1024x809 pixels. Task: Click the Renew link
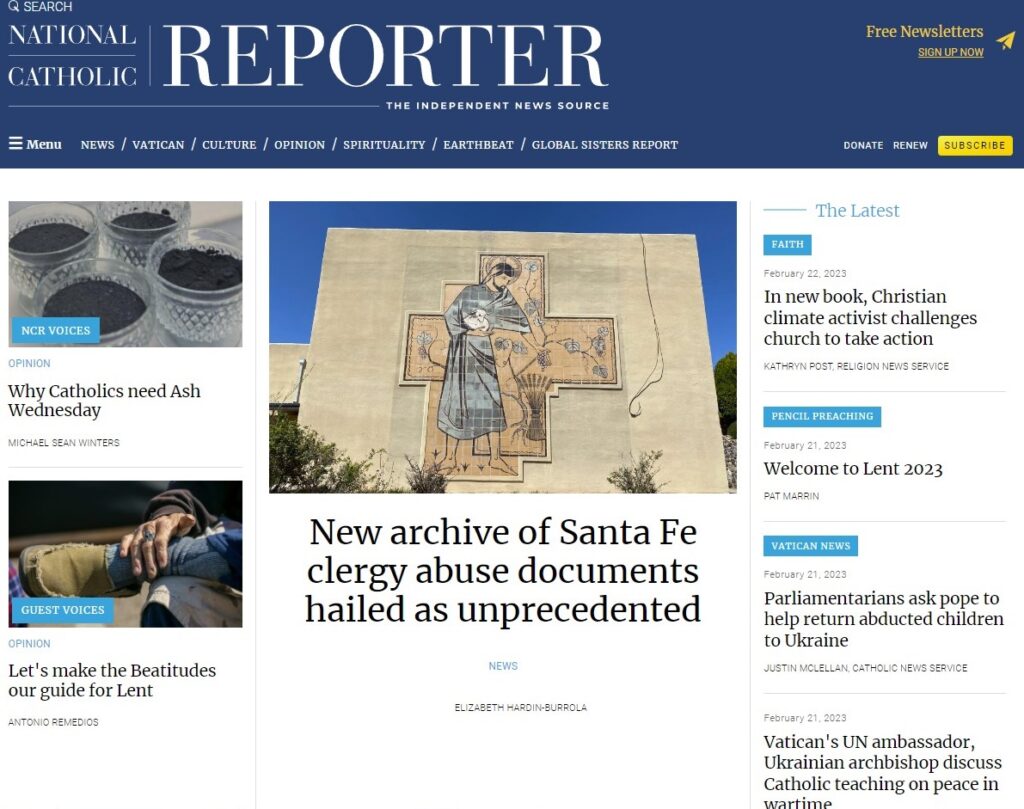(910, 145)
